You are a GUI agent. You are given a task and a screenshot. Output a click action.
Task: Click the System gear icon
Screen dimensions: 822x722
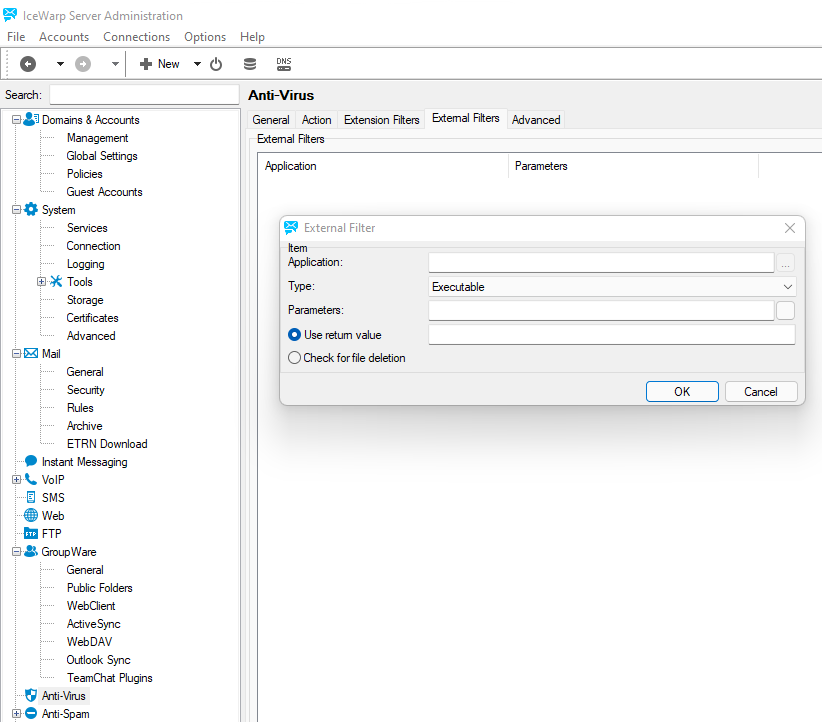31,209
